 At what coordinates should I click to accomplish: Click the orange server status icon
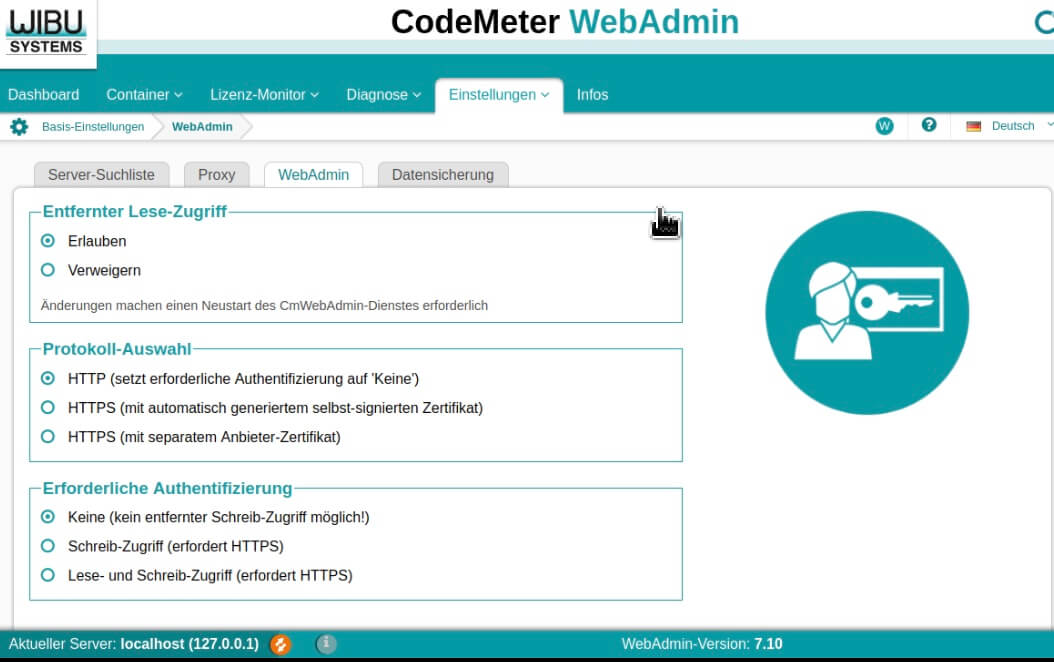(x=280, y=644)
